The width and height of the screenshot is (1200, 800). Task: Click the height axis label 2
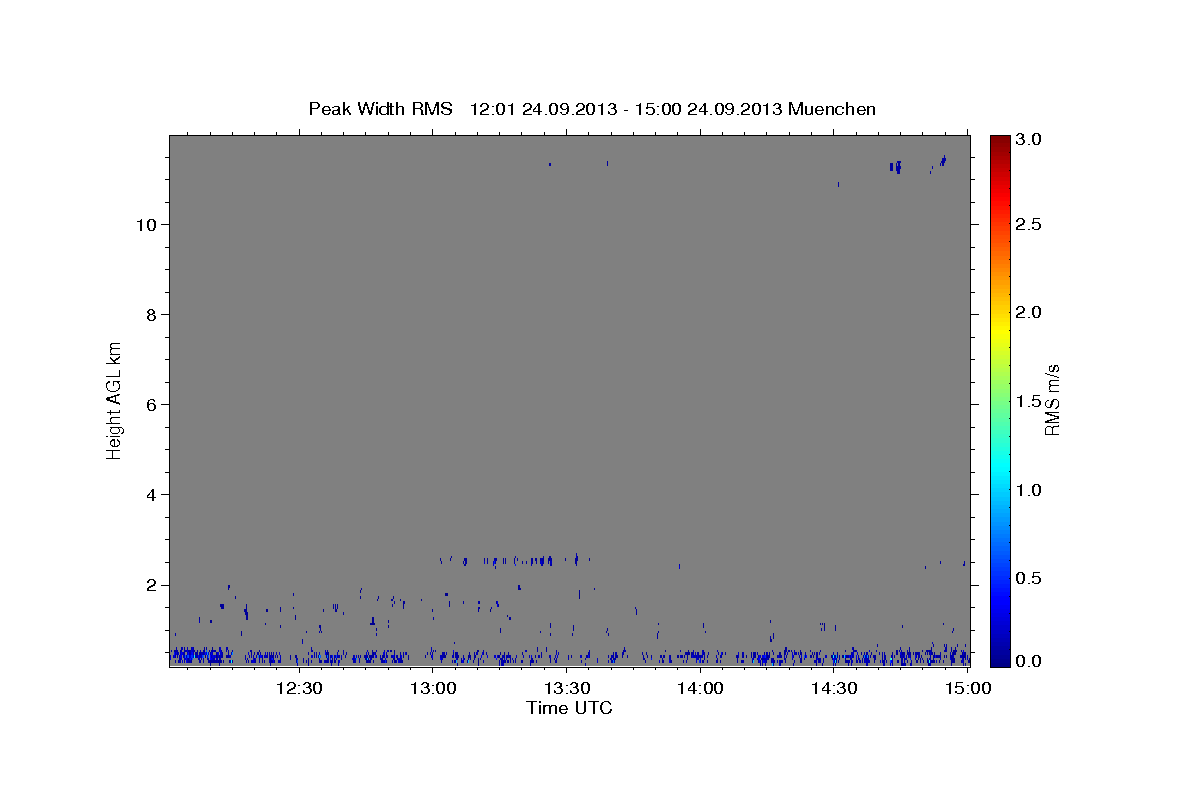[x=149, y=585]
